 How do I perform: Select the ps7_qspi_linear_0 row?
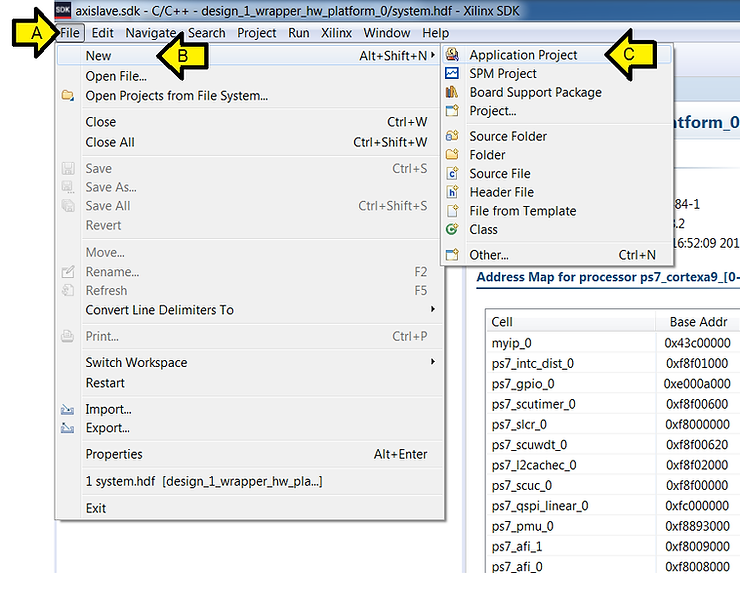click(613, 505)
